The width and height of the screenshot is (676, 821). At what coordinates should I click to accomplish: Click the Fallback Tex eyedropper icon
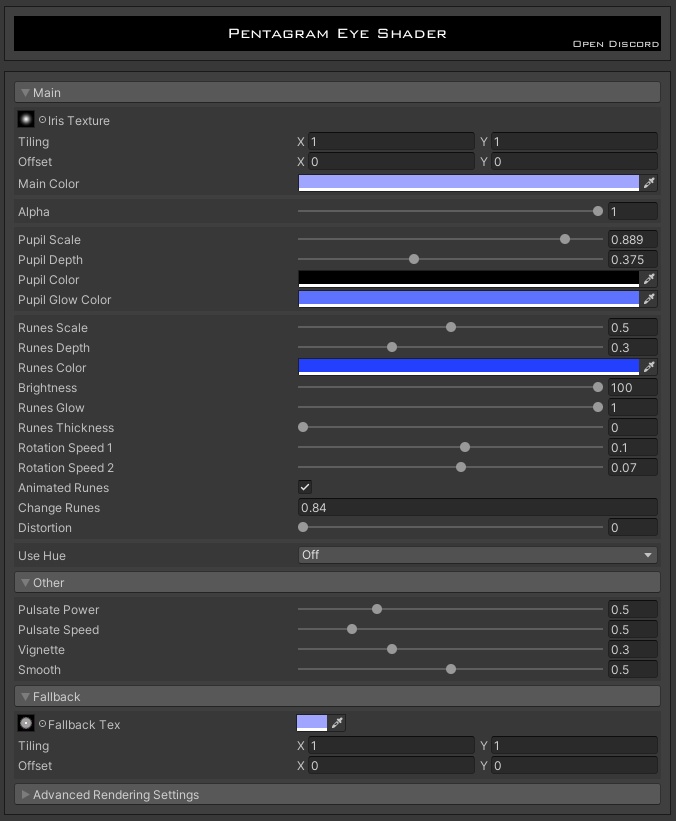pyautogui.click(x=338, y=723)
